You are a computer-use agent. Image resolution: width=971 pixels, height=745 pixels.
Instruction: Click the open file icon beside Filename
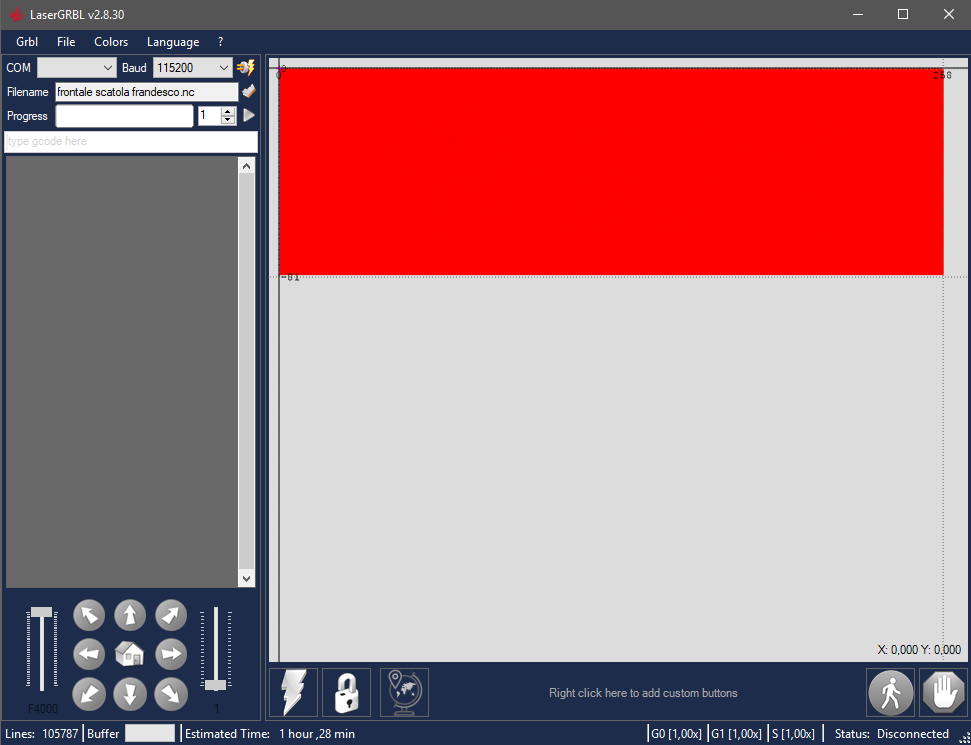pyautogui.click(x=249, y=92)
